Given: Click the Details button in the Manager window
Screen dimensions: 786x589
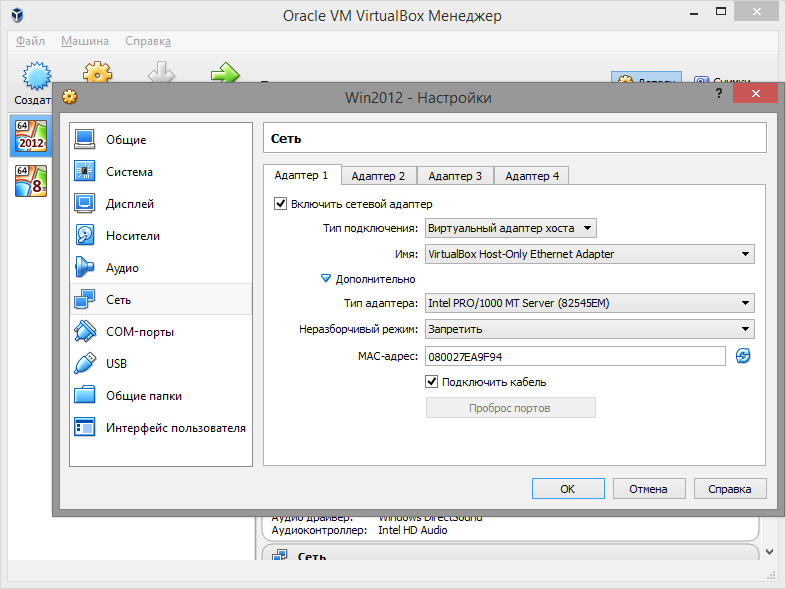Looking at the screenshot, I should [646, 77].
